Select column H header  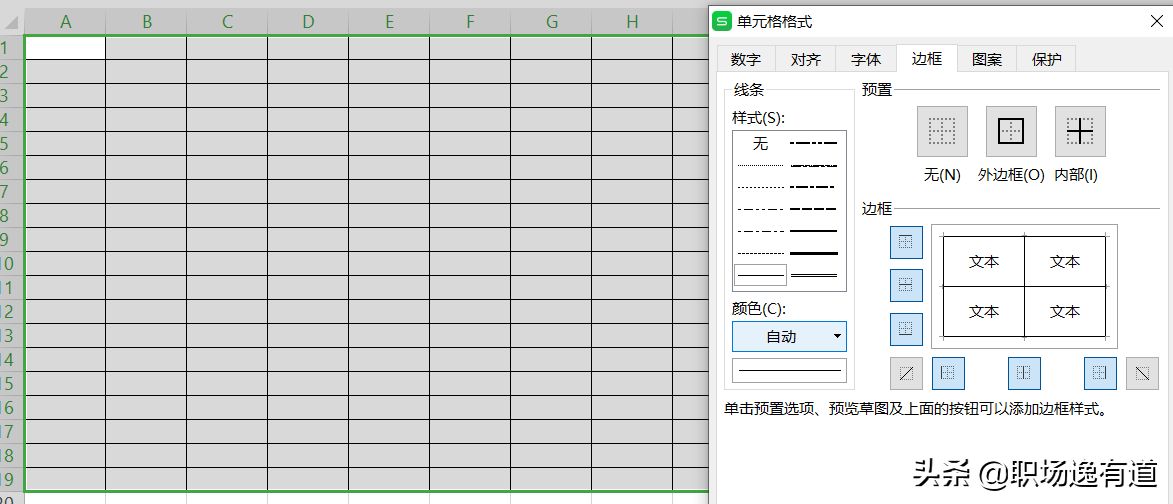(x=632, y=22)
